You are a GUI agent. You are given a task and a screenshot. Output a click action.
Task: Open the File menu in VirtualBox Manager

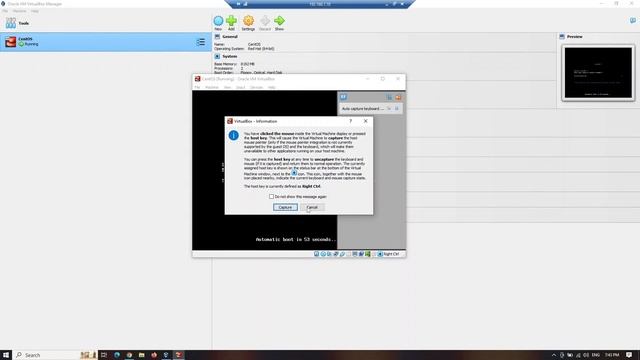(4, 11)
